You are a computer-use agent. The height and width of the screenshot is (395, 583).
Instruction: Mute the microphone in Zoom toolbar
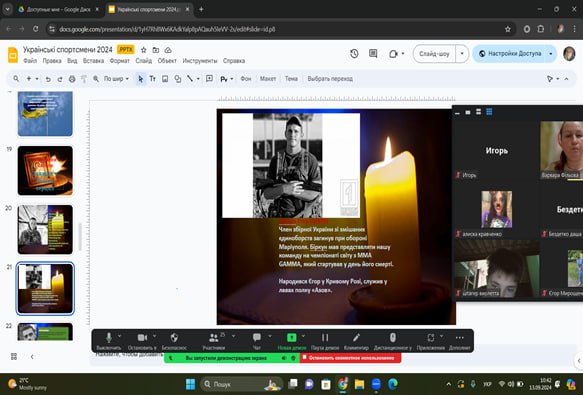[x=109, y=341]
